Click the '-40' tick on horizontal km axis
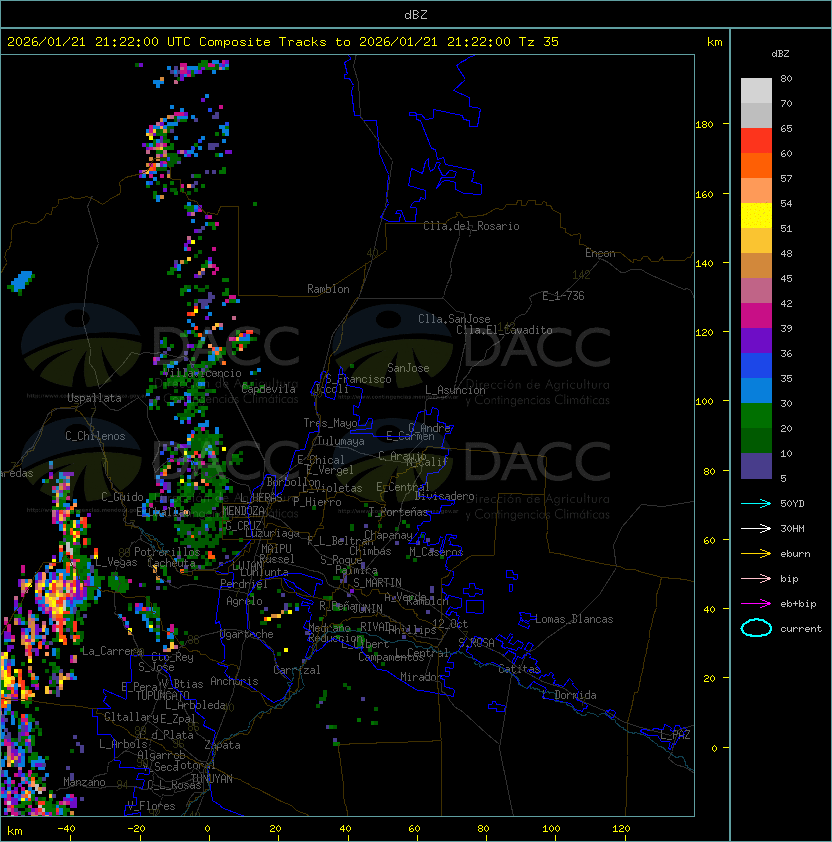Screen dimensions: 832x842 (67, 829)
